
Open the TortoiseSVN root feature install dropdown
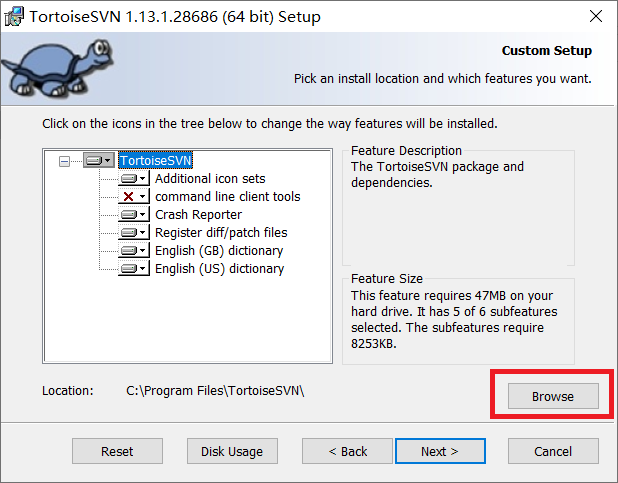(x=99, y=160)
